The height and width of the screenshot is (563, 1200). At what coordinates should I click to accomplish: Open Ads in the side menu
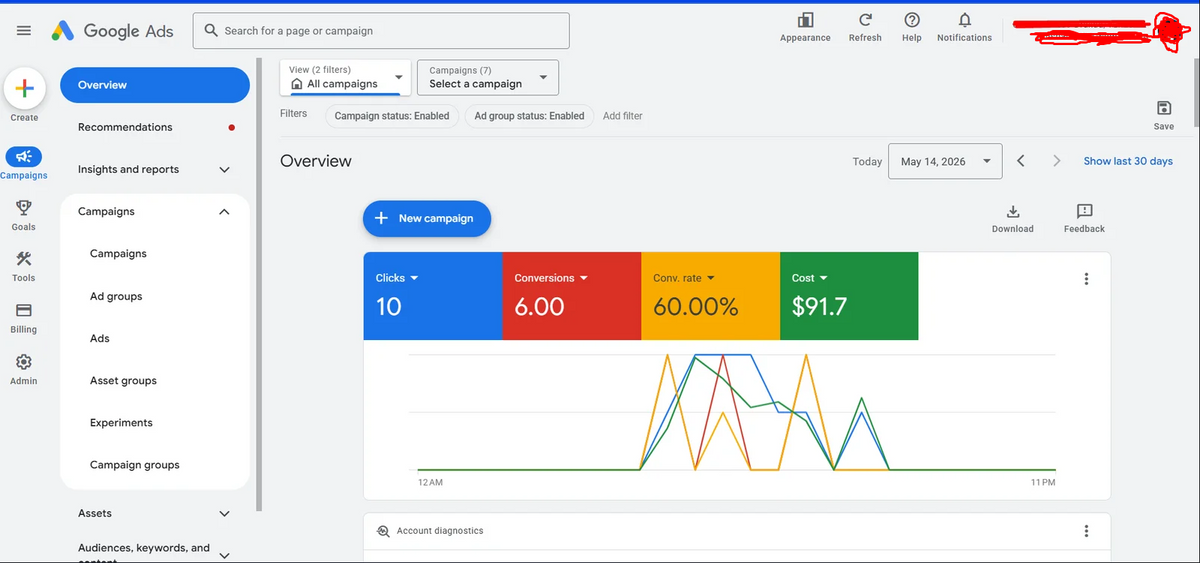(100, 339)
